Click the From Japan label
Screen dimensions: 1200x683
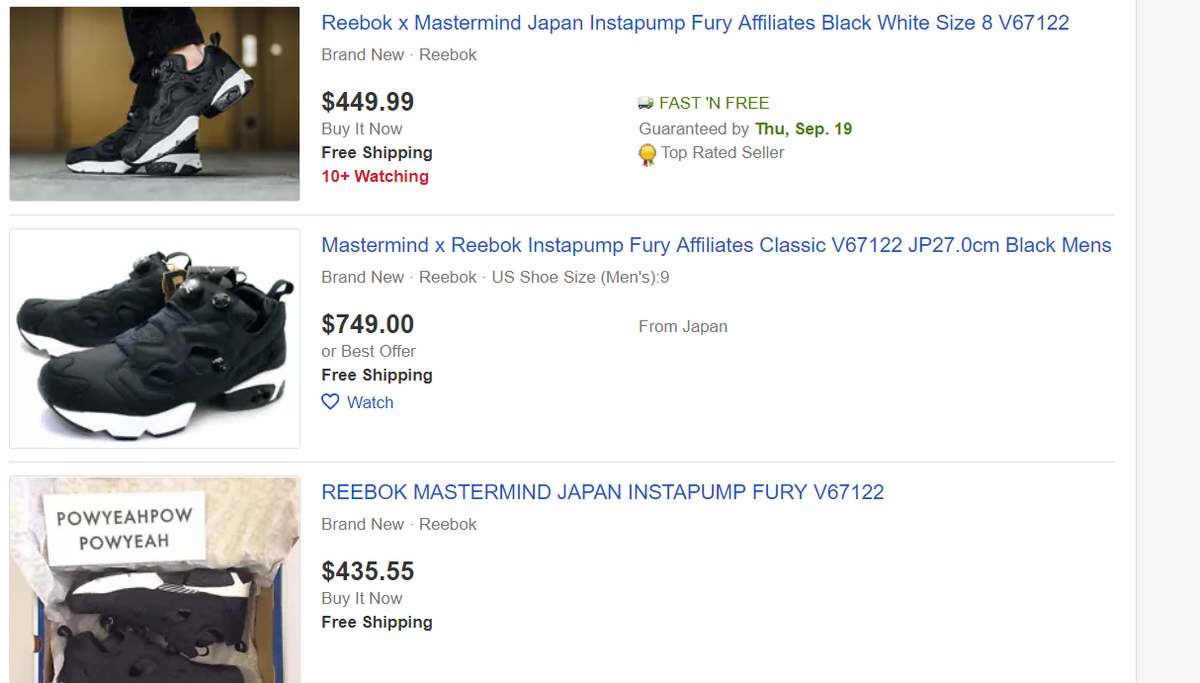click(683, 327)
